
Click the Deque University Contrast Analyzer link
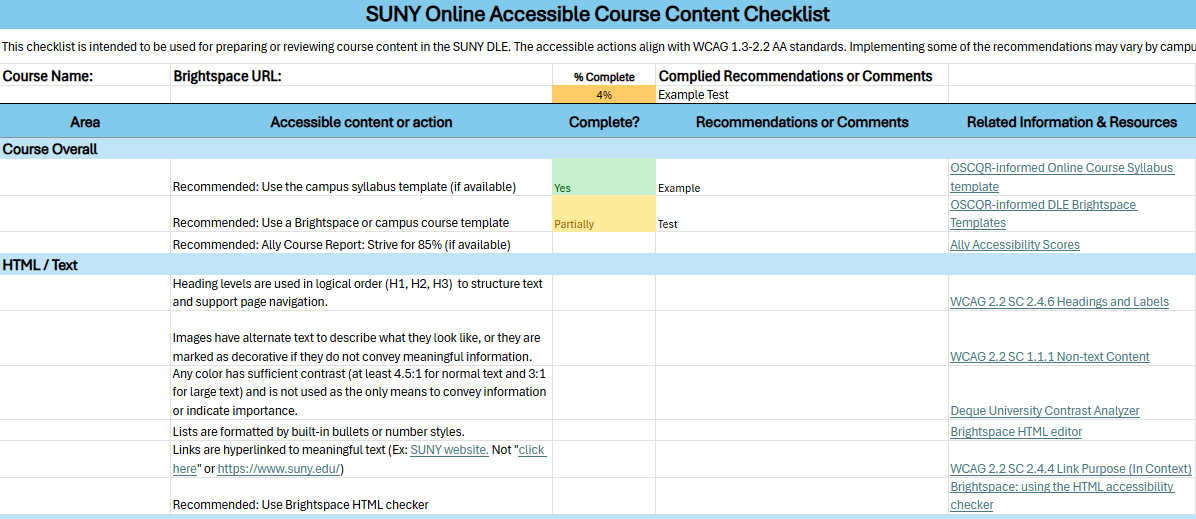[1044, 411]
